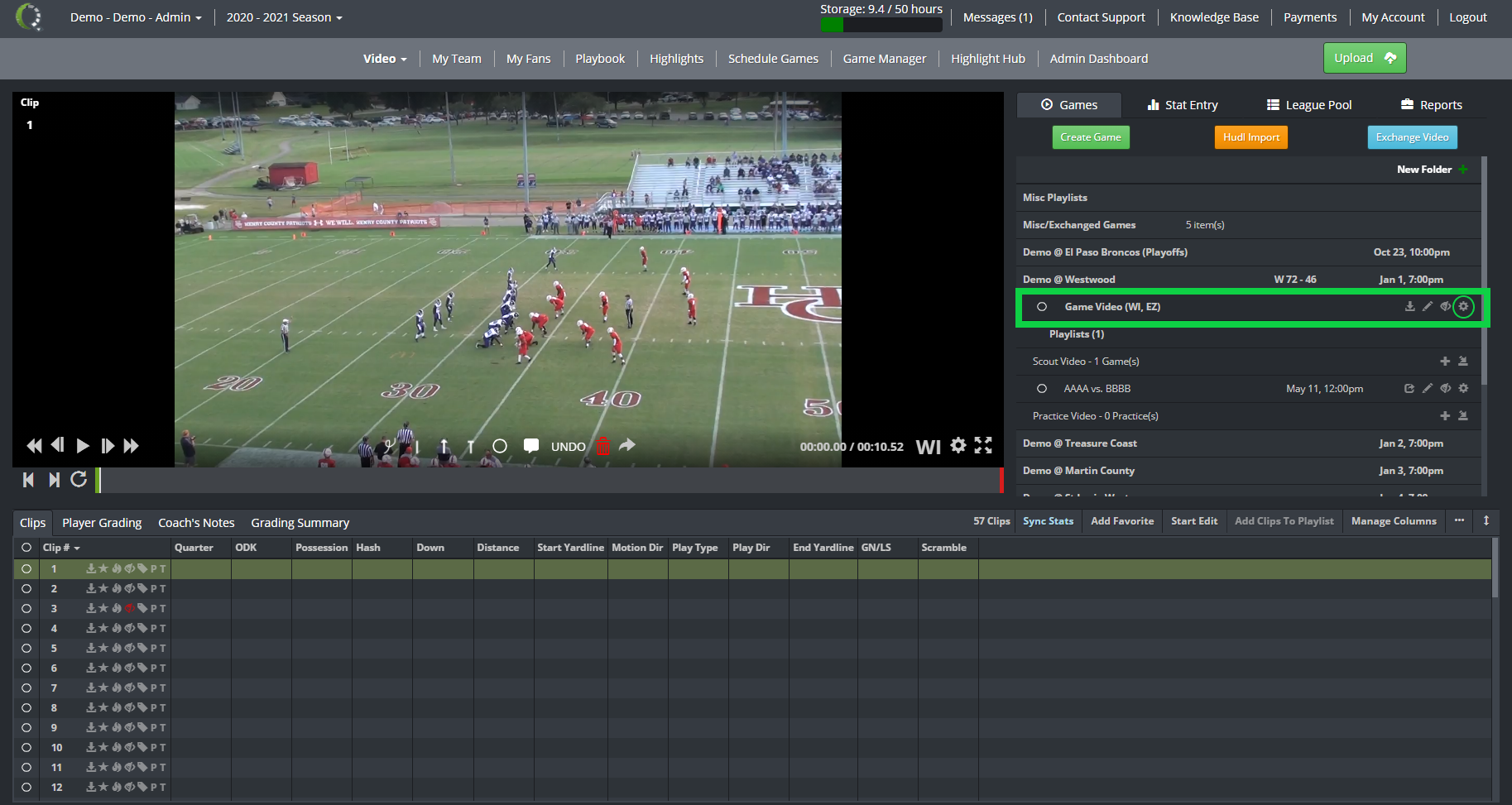Click UNDO on video toolbar
Image resolution: width=1512 pixels, height=805 pixels.
pyautogui.click(x=569, y=447)
